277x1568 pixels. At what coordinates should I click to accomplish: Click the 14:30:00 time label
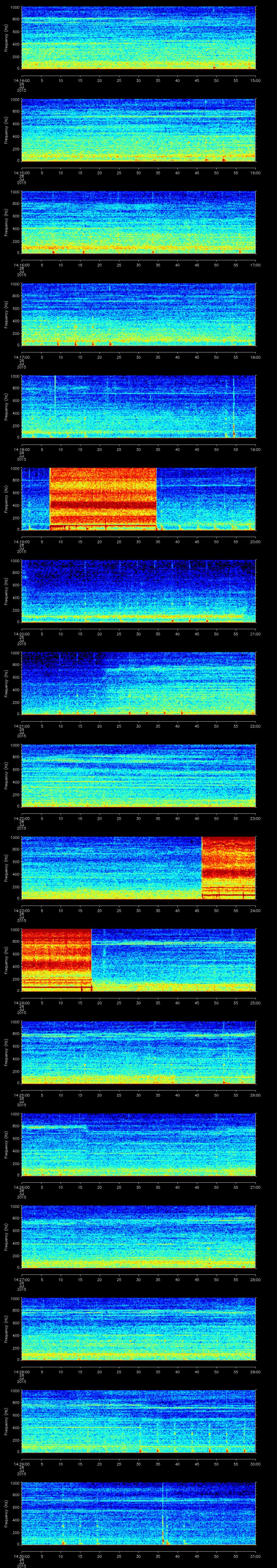[x=21, y=1556]
